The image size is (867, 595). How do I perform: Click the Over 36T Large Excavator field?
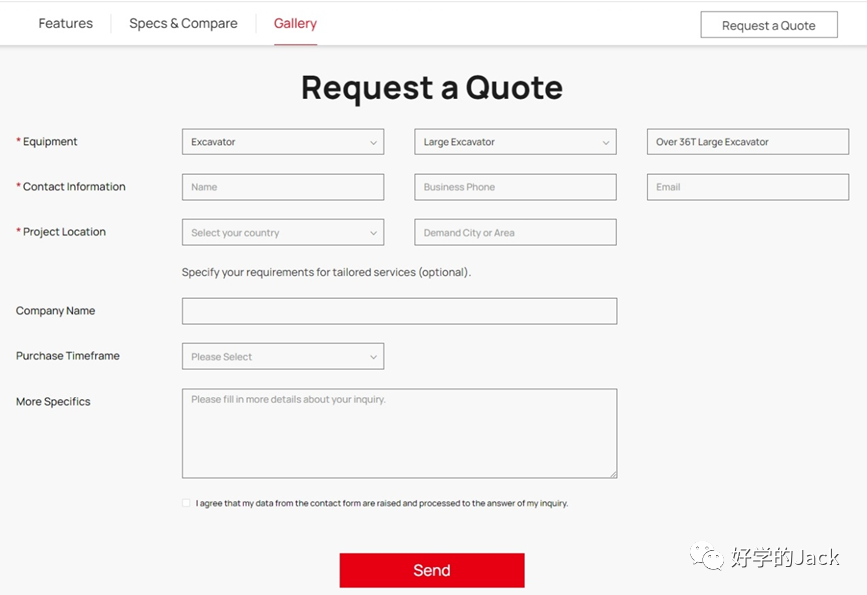point(748,142)
